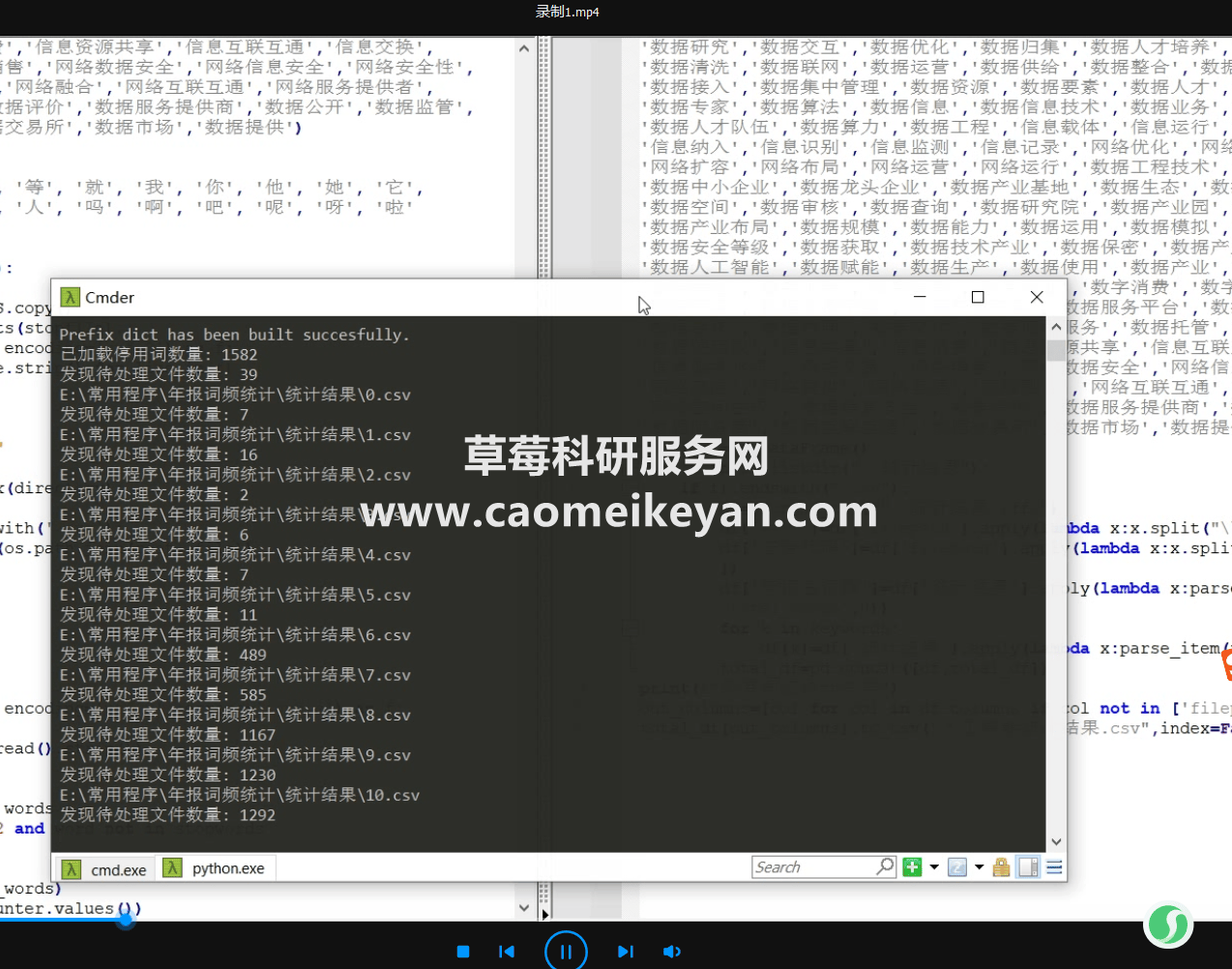The image size is (1232, 969).
Task: Click the Cmder scrollbar up arrow
Action: point(1056,327)
